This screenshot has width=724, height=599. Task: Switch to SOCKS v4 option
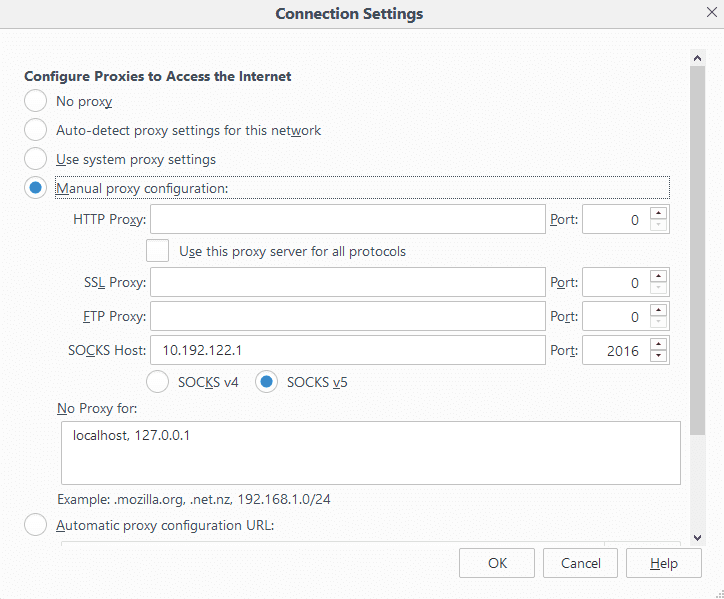click(158, 382)
